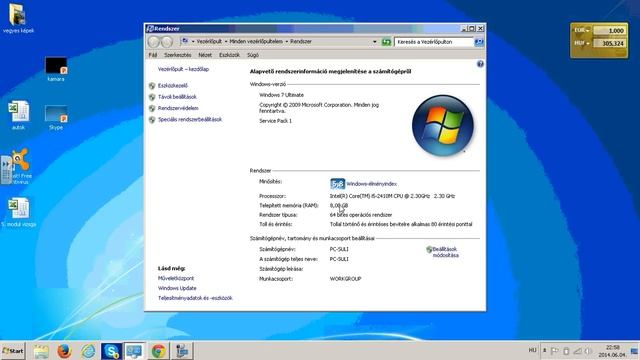The width and height of the screenshot is (640, 360).
Task: Open Rendszervédelem link
Action: [x=178, y=108]
